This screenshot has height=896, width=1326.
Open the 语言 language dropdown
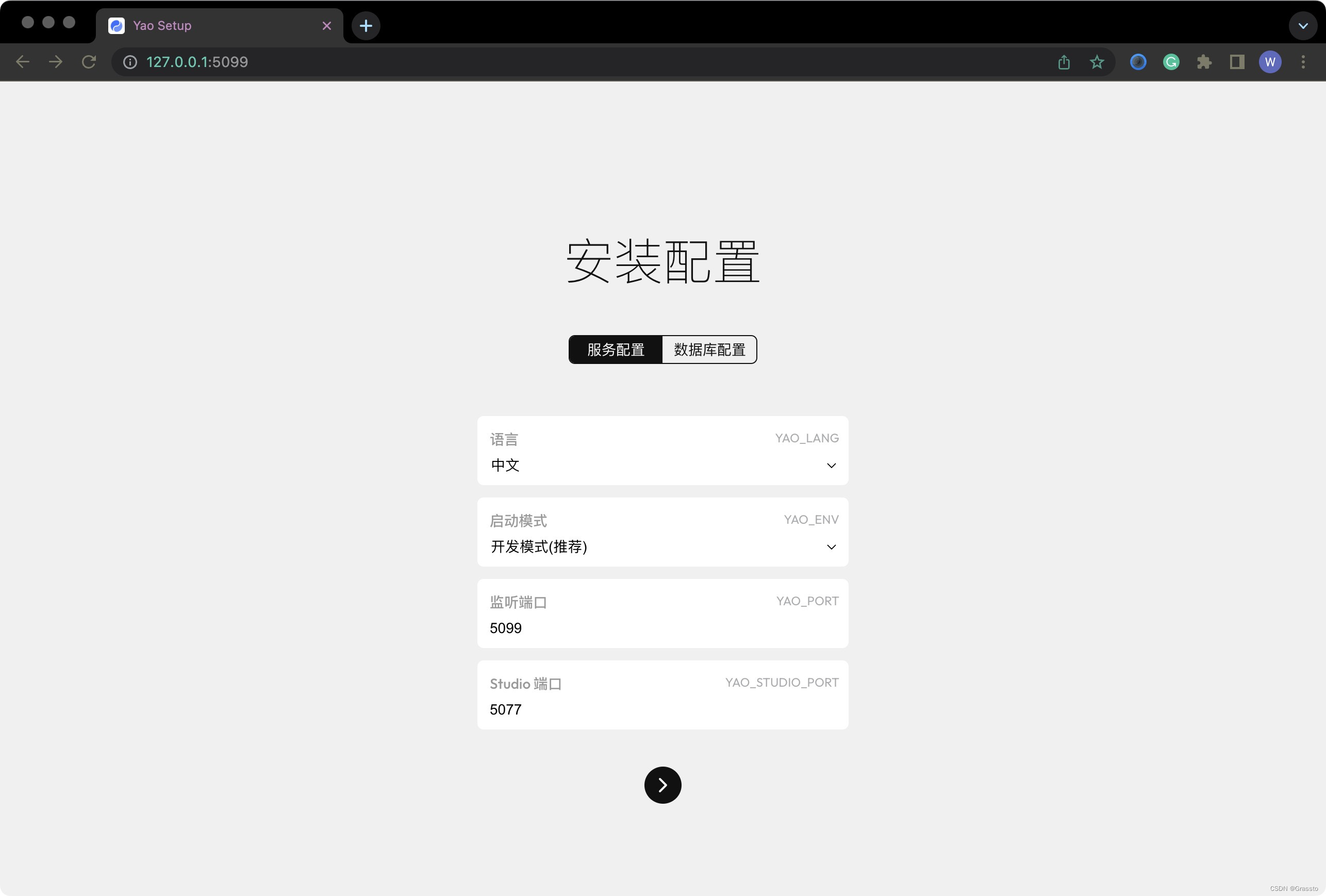click(x=662, y=465)
